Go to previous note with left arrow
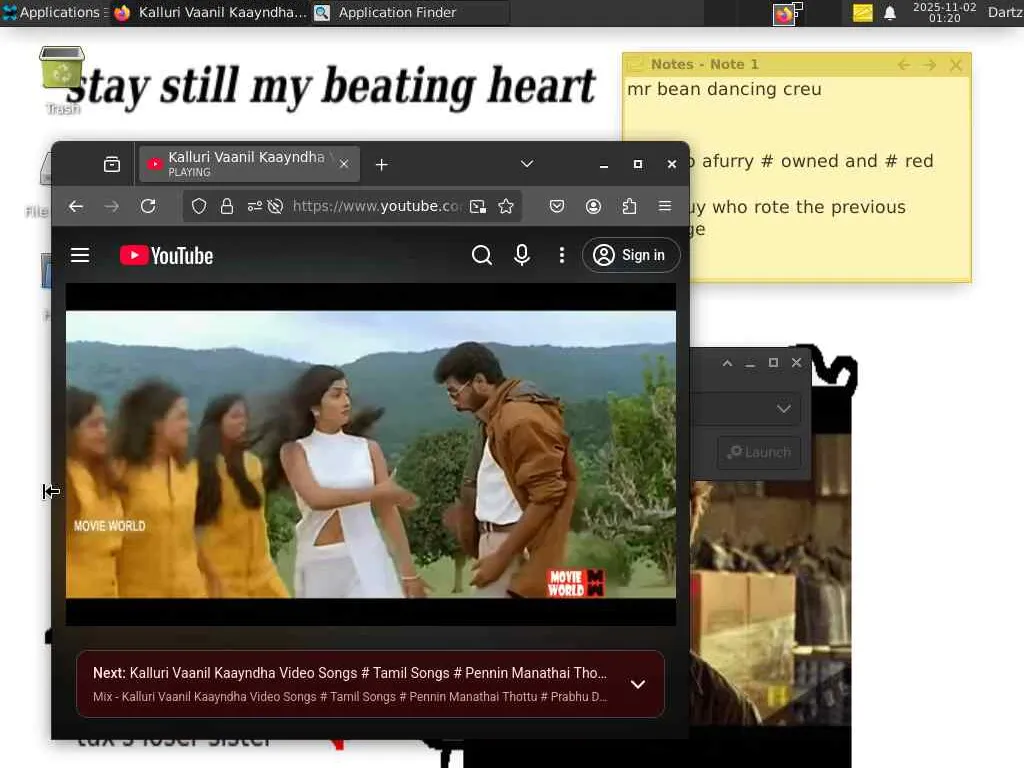1024x768 pixels. [x=904, y=65]
